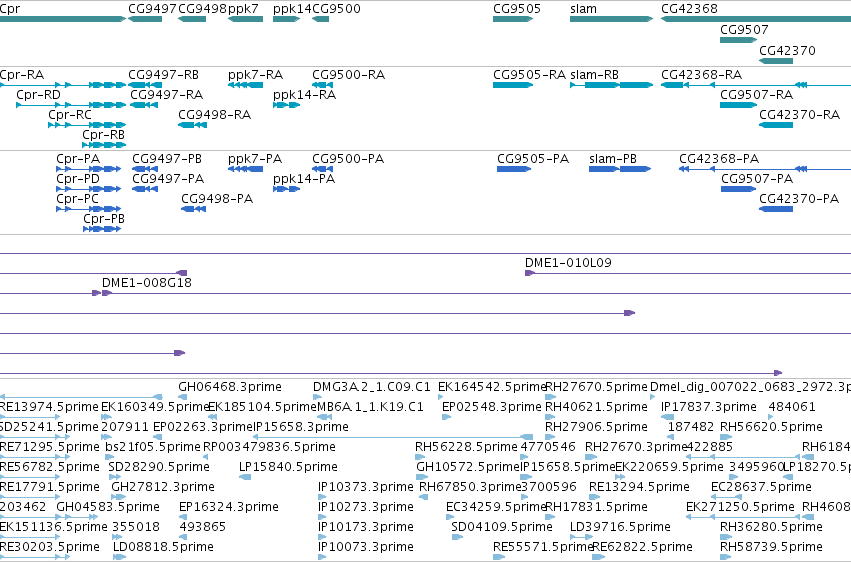Image resolution: width=851 pixels, height=562 pixels.
Task: Select the RH67850.3prime EST label
Action: point(470,487)
